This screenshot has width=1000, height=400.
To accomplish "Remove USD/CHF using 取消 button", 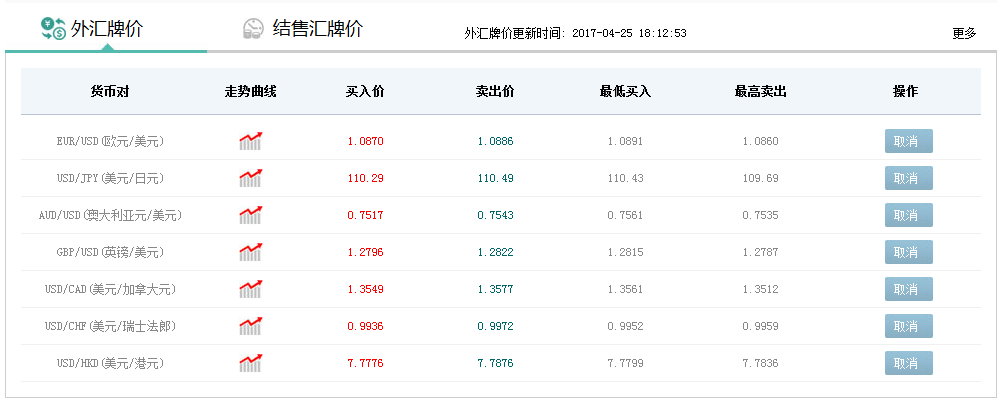I will click(x=908, y=326).
